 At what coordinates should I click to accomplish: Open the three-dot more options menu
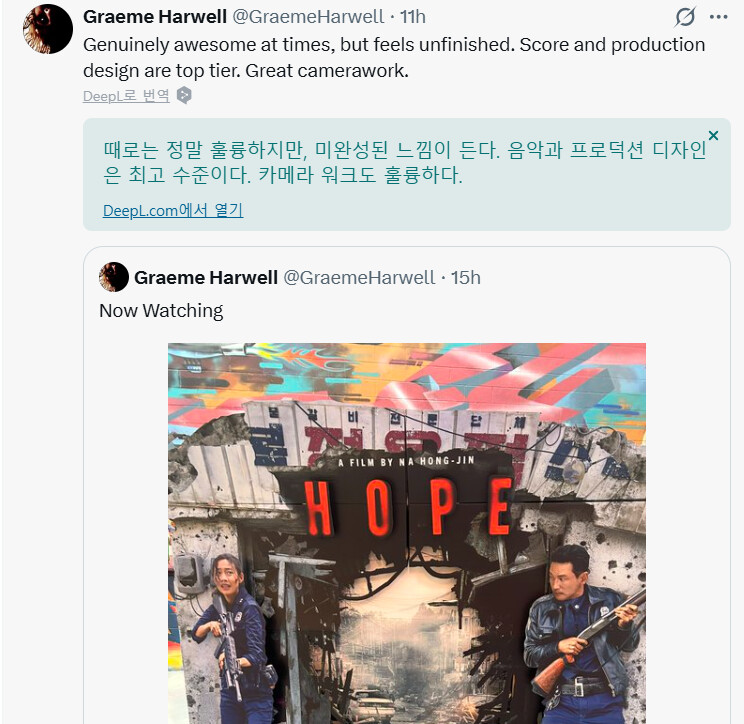pos(718,17)
